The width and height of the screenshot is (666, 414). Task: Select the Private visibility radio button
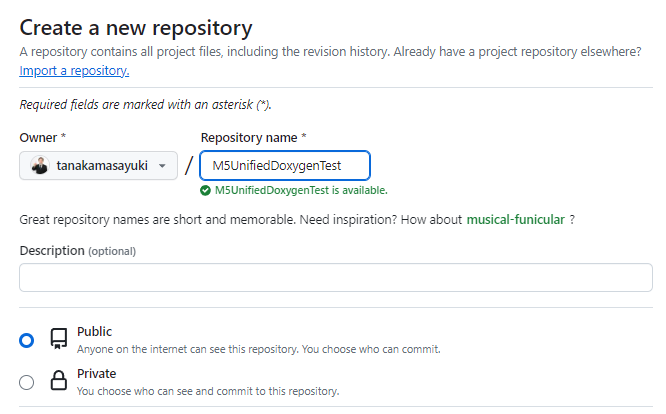tap(27, 381)
